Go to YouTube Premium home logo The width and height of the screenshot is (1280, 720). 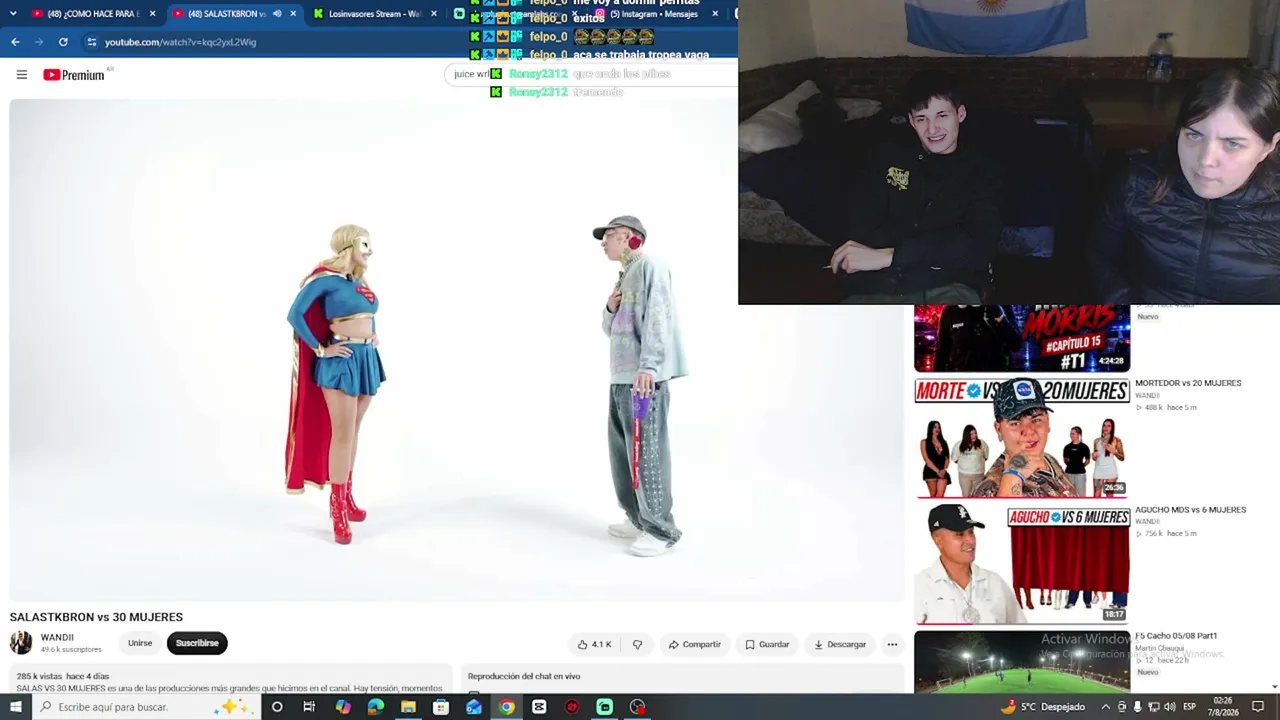(74, 75)
